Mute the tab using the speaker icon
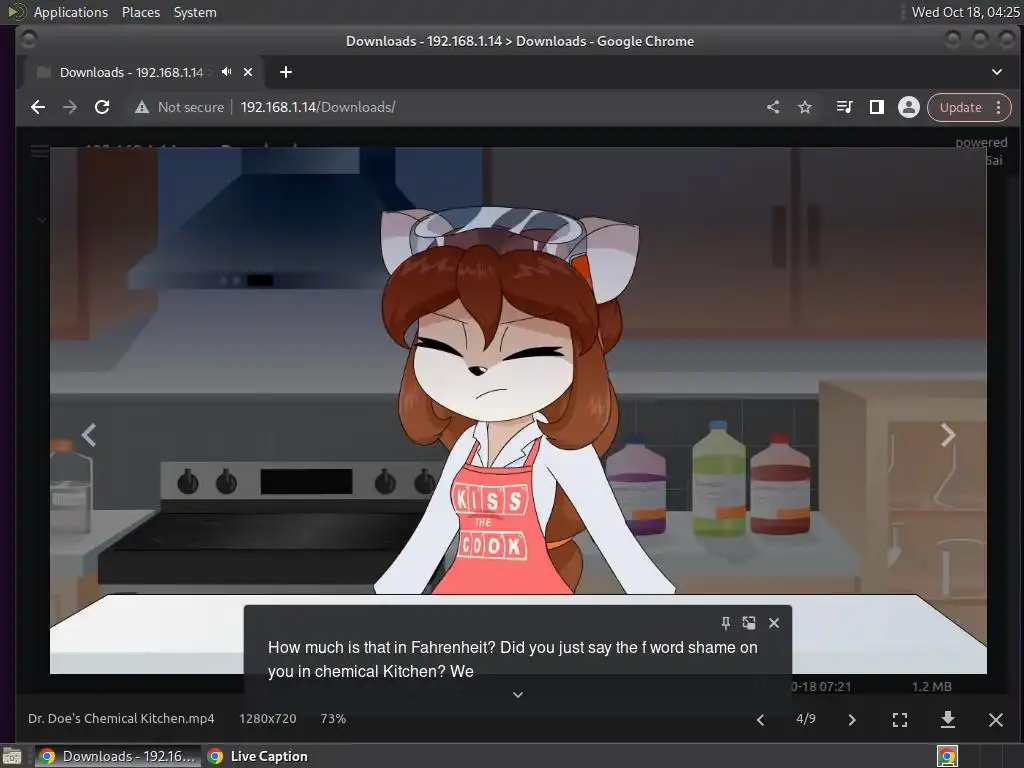 click(x=226, y=72)
